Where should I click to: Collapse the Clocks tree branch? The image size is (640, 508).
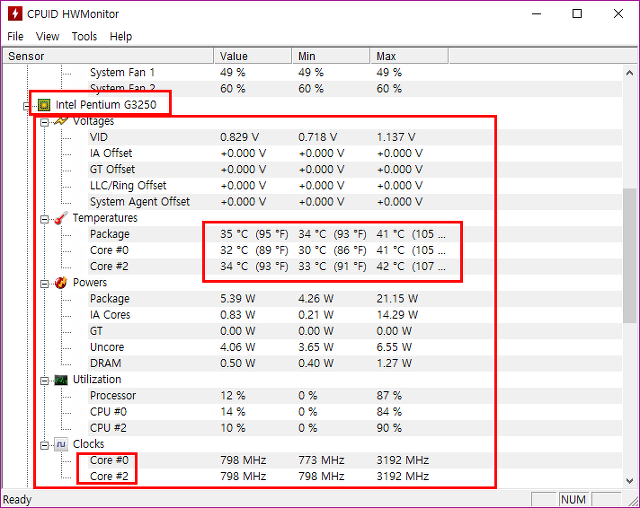click(x=44, y=445)
